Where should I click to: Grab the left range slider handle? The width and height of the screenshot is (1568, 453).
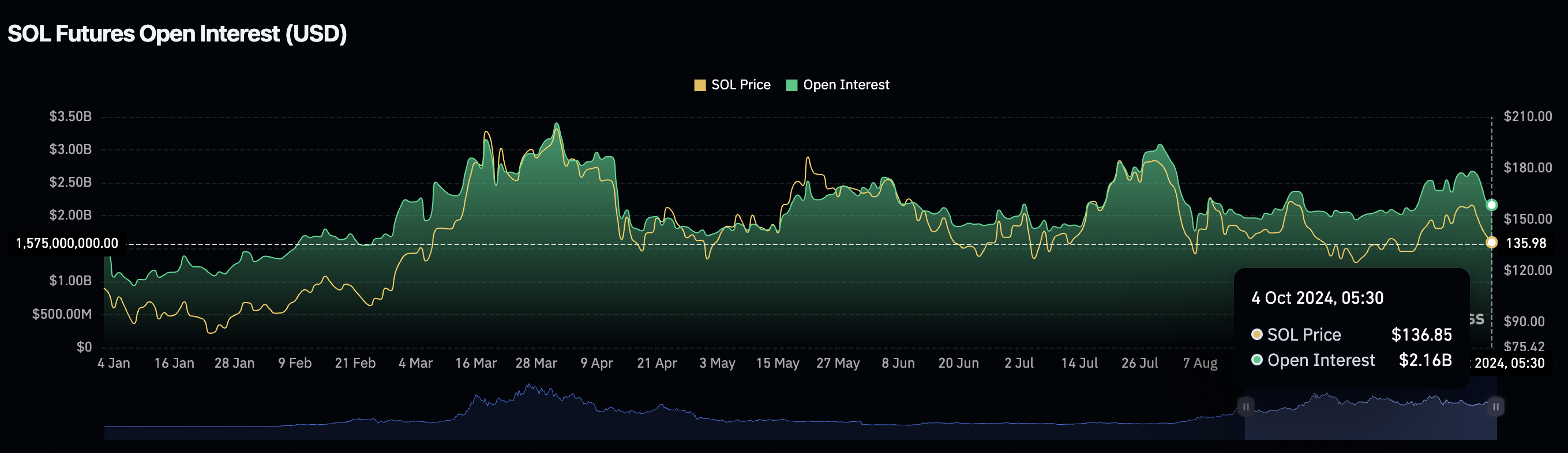(1246, 406)
